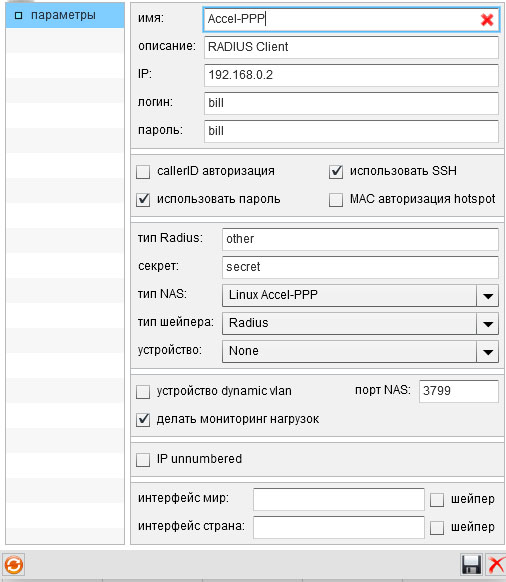Image resolution: width=506 pixels, height=582 pixels.
Task: Click the секрет: label
Action: tap(158, 266)
